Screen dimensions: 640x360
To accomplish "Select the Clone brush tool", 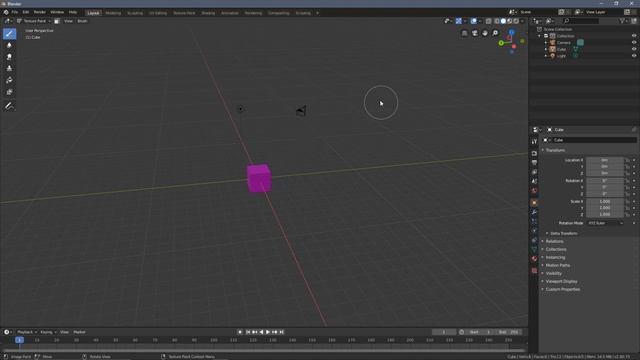I will pos(9,69).
